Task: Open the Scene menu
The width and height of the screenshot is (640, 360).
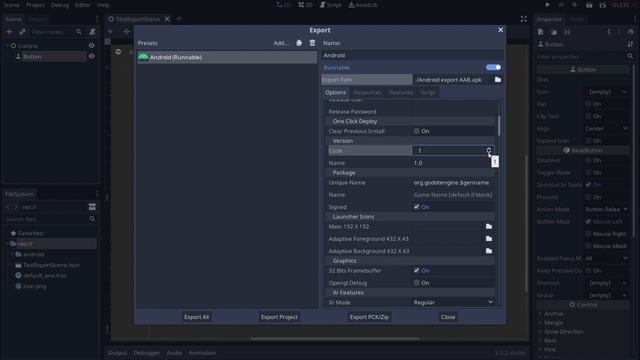Action: tap(11, 5)
